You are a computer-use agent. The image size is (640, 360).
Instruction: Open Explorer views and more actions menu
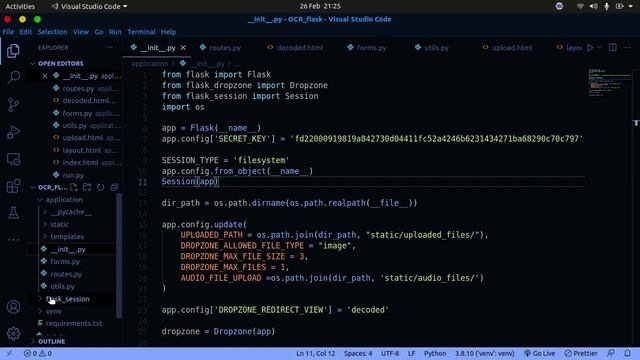coord(109,47)
